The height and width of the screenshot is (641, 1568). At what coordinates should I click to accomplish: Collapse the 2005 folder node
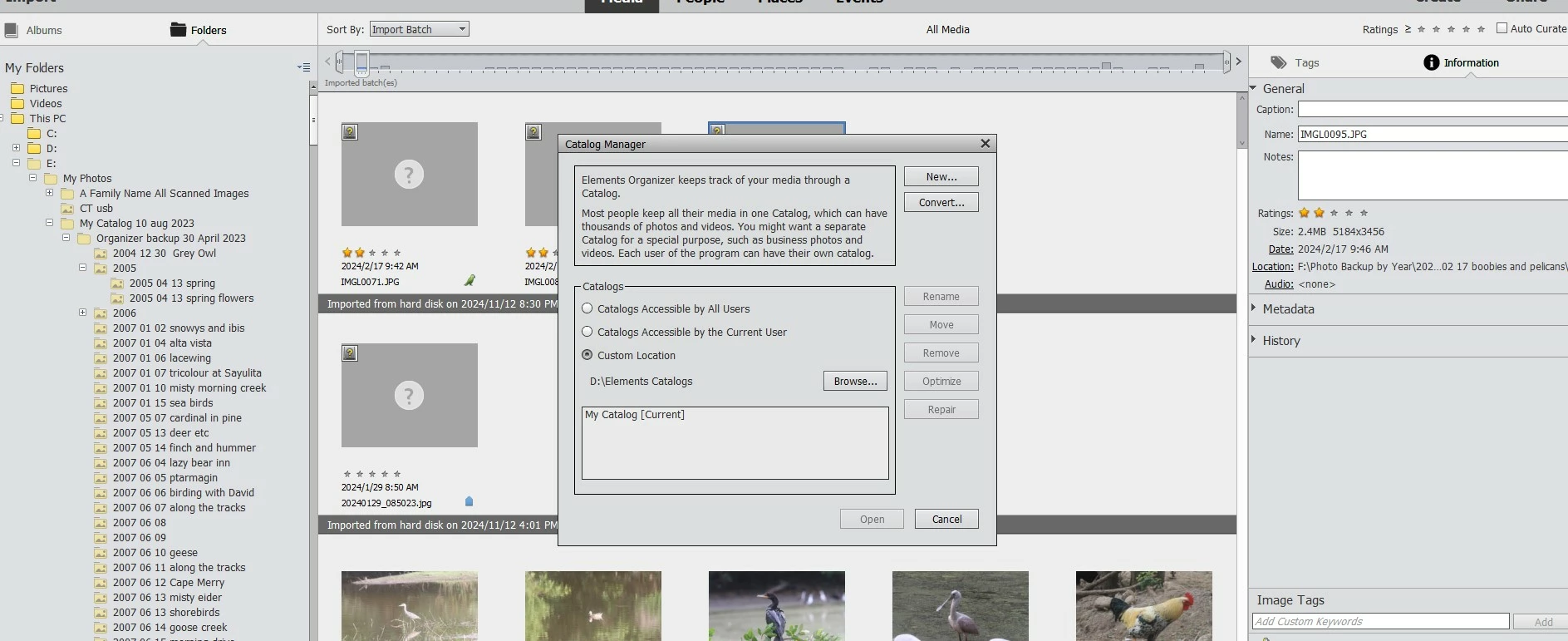point(82,268)
